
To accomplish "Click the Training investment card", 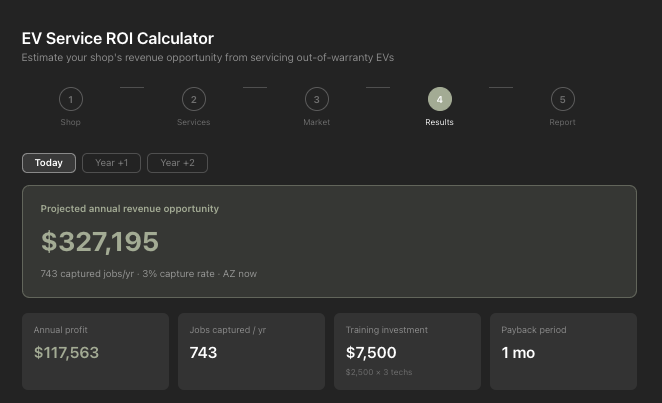I will [x=407, y=351].
